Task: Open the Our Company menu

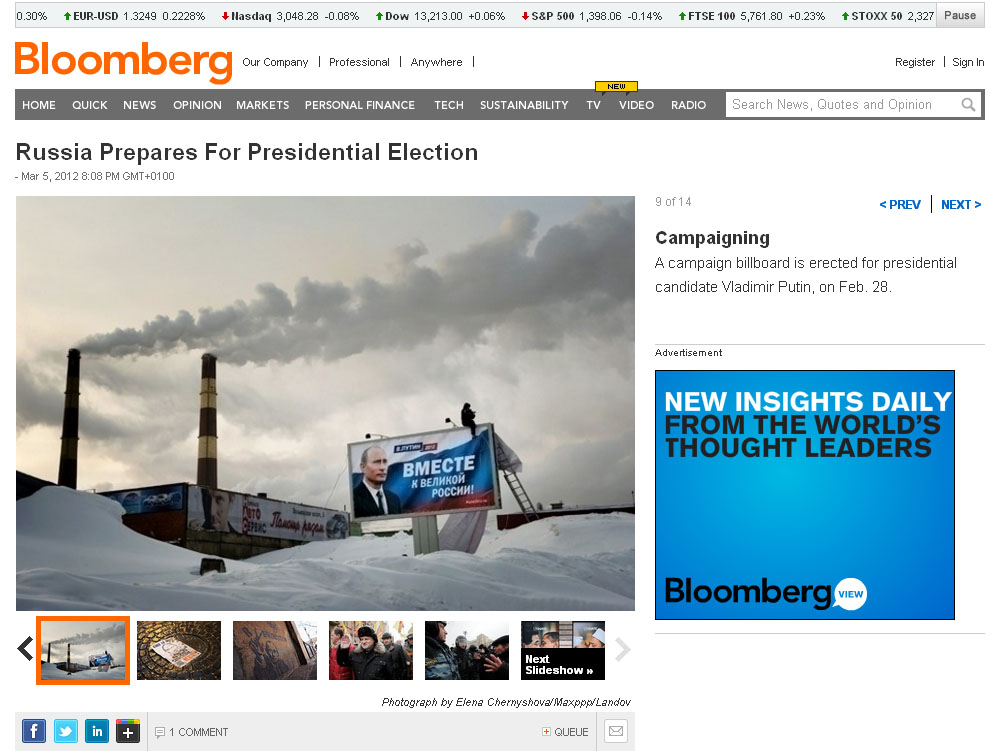Action: pos(275,62)
